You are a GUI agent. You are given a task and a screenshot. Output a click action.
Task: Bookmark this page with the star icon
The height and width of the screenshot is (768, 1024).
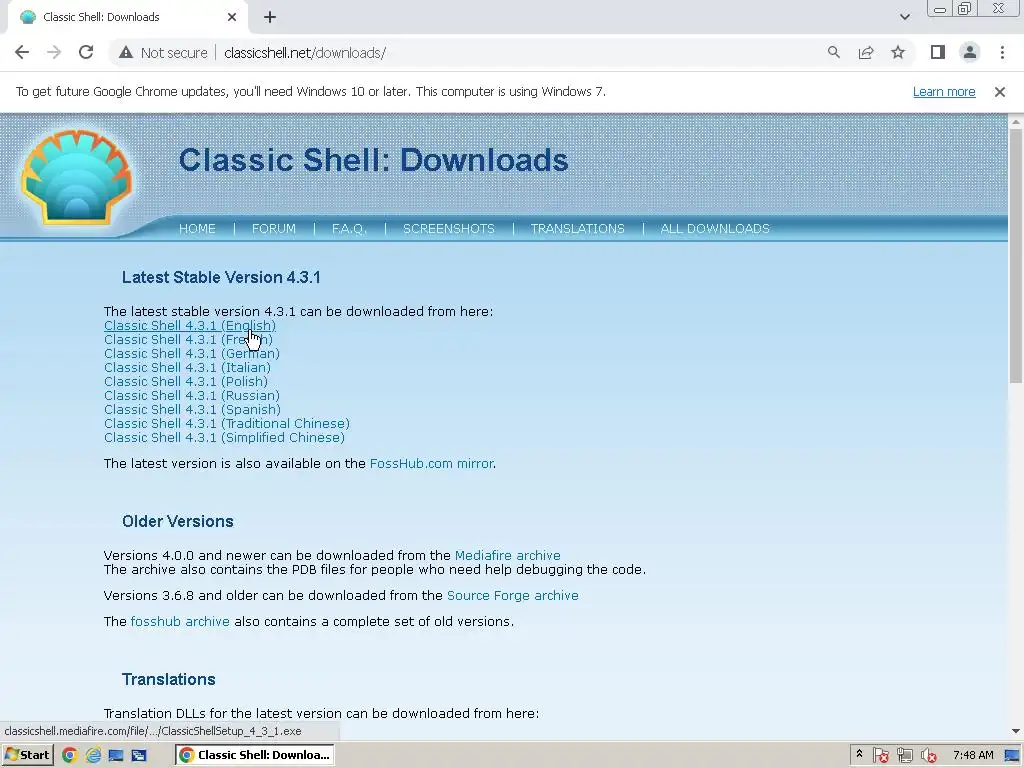(898, 52)
